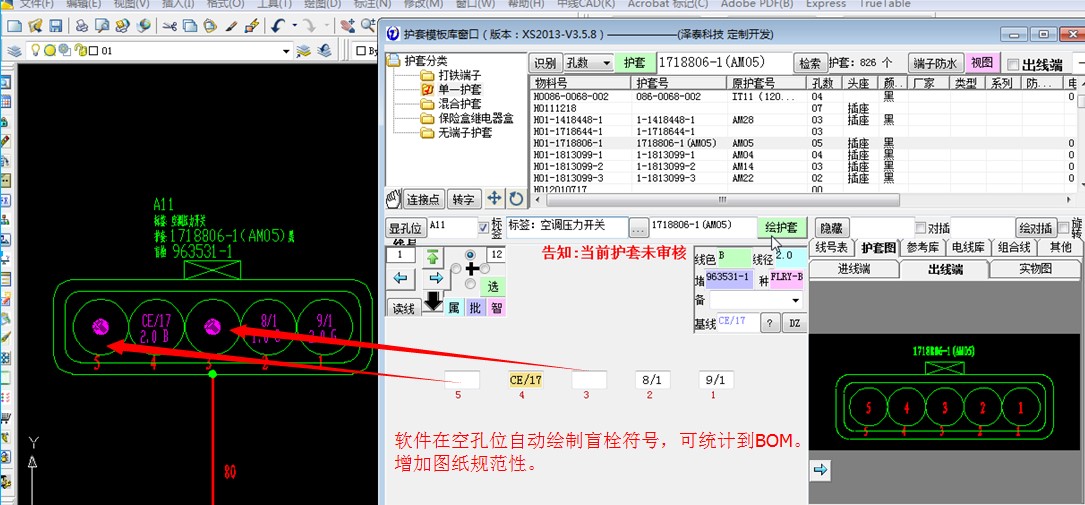Image resolution: width=1085 pixels, height=505 pixels.
Task: Click the blue left arrow button
Action: [x=400, y=278]
